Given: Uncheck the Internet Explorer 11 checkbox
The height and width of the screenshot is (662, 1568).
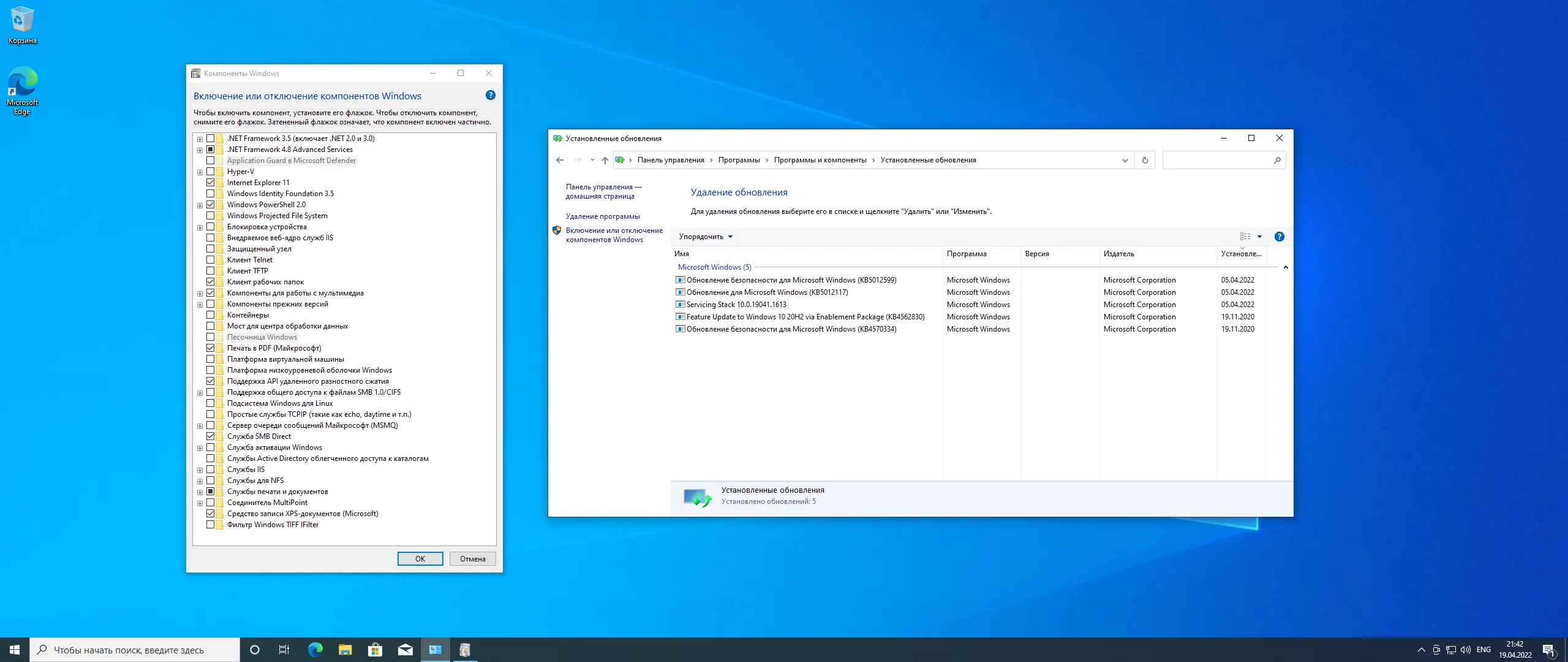Looking at the screenshot, I should (x=210, y=183).
